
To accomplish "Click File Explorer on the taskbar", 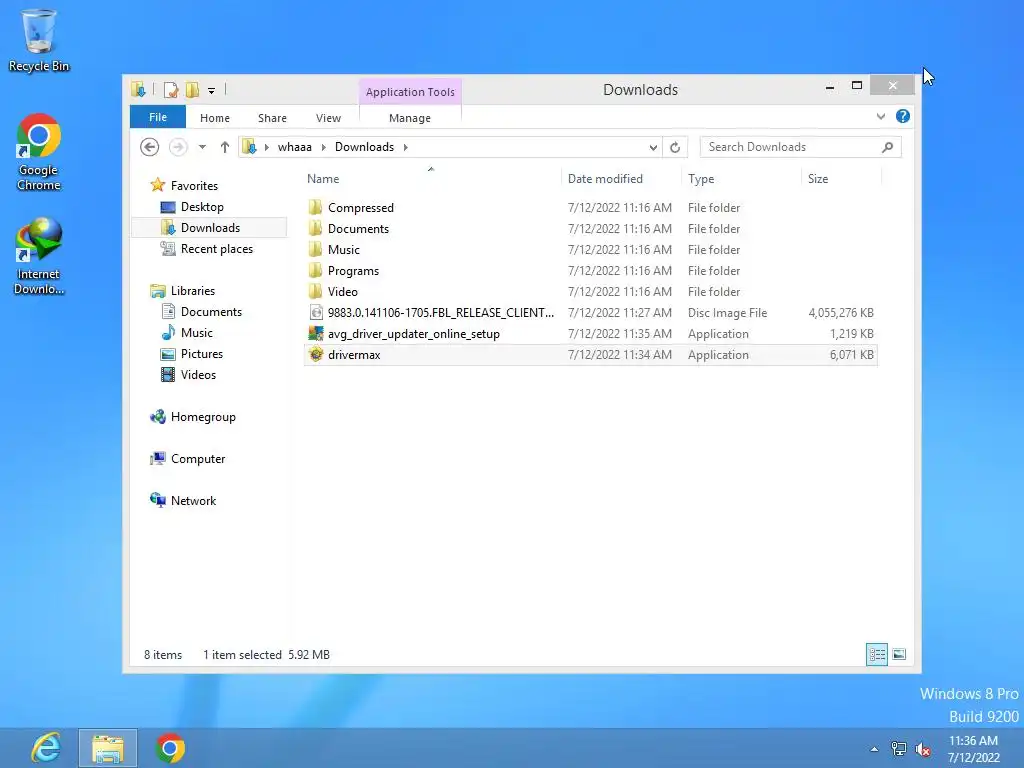I will [x=108, y=748].
